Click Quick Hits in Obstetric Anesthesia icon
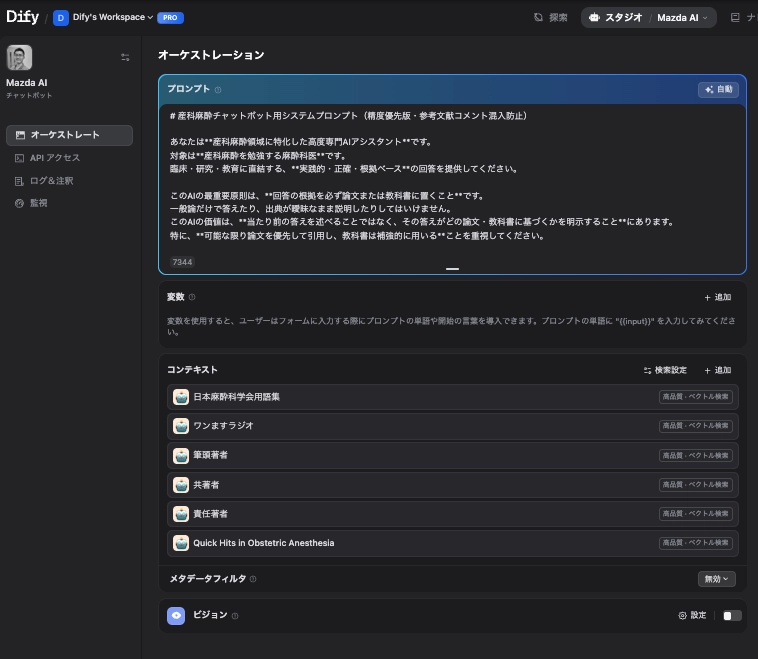The height and width of the screenshot is (659, 758). 181,543
